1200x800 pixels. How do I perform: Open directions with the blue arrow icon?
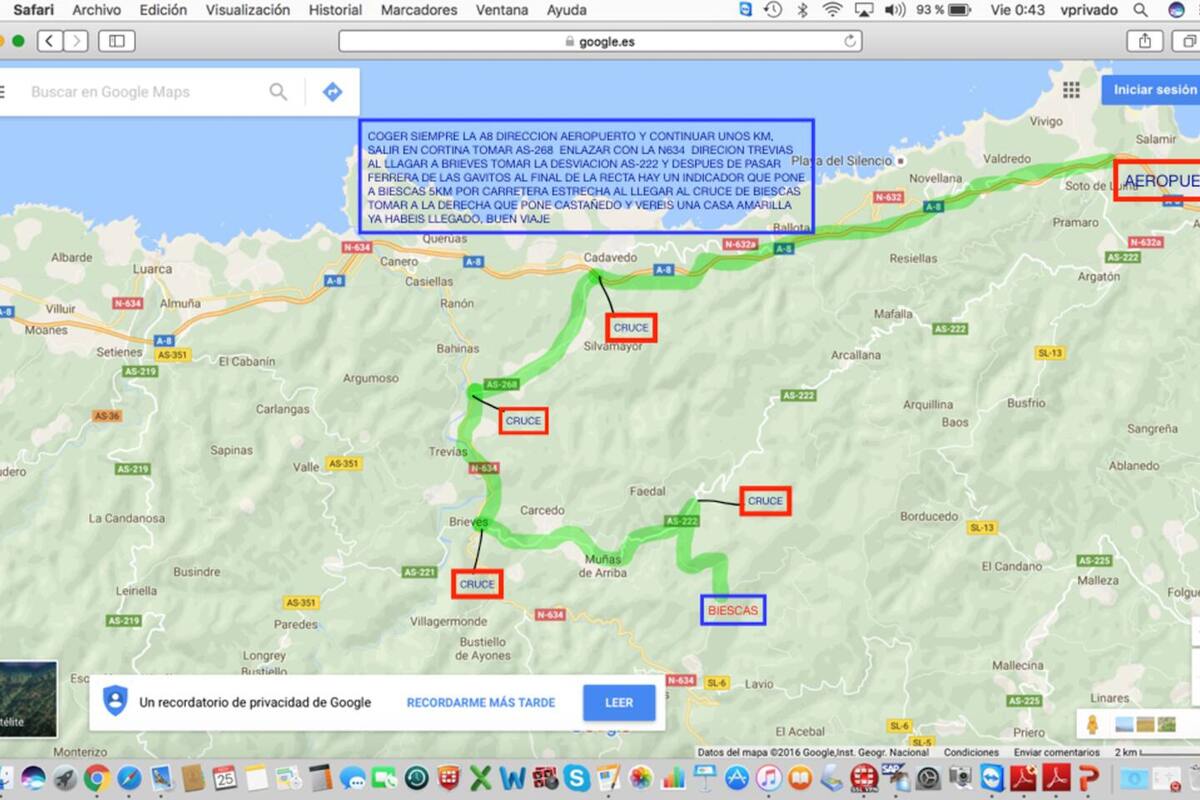tap(332, 92)
